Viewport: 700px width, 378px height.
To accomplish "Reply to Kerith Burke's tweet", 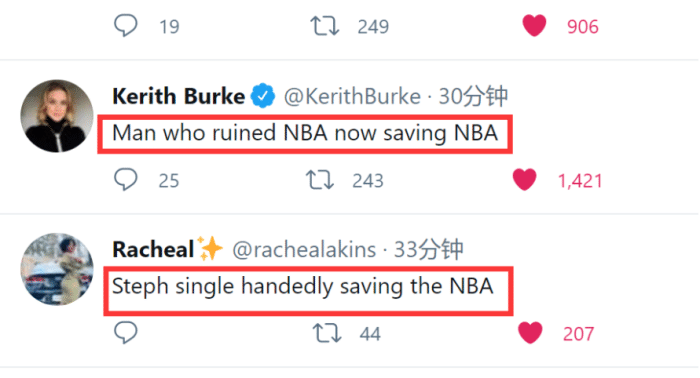I will point(125,179).
